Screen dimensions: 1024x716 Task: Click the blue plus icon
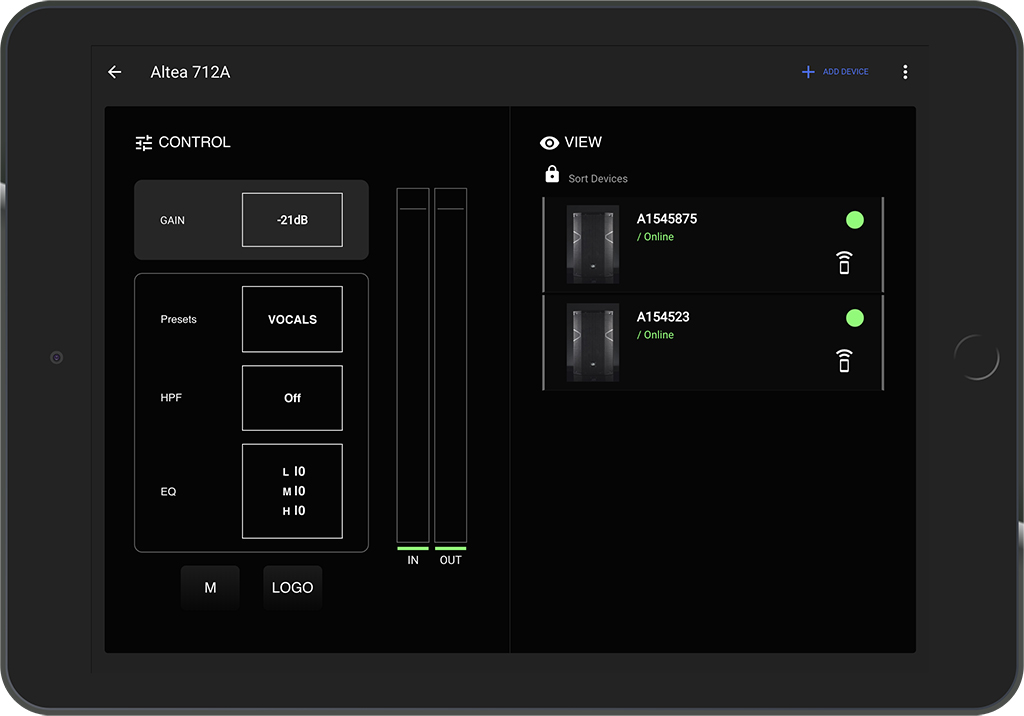click(x=808, y=72)
